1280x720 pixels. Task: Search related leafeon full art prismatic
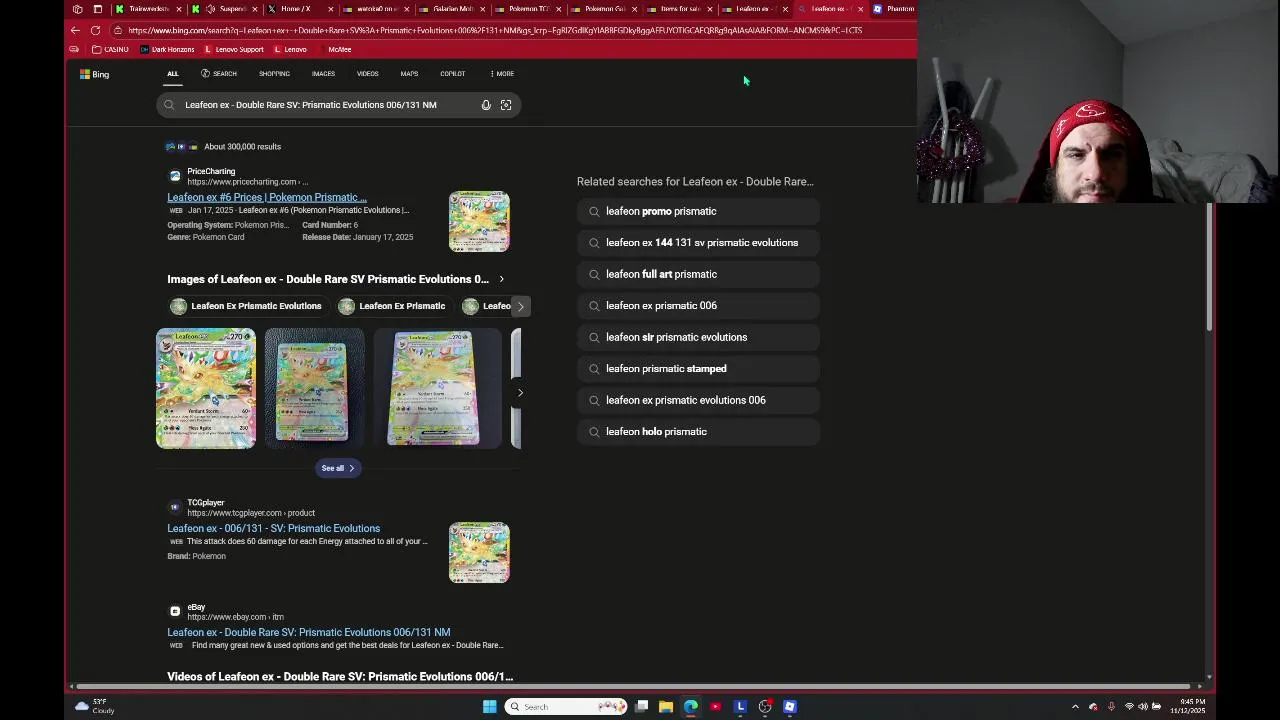[x=698, y=274]
